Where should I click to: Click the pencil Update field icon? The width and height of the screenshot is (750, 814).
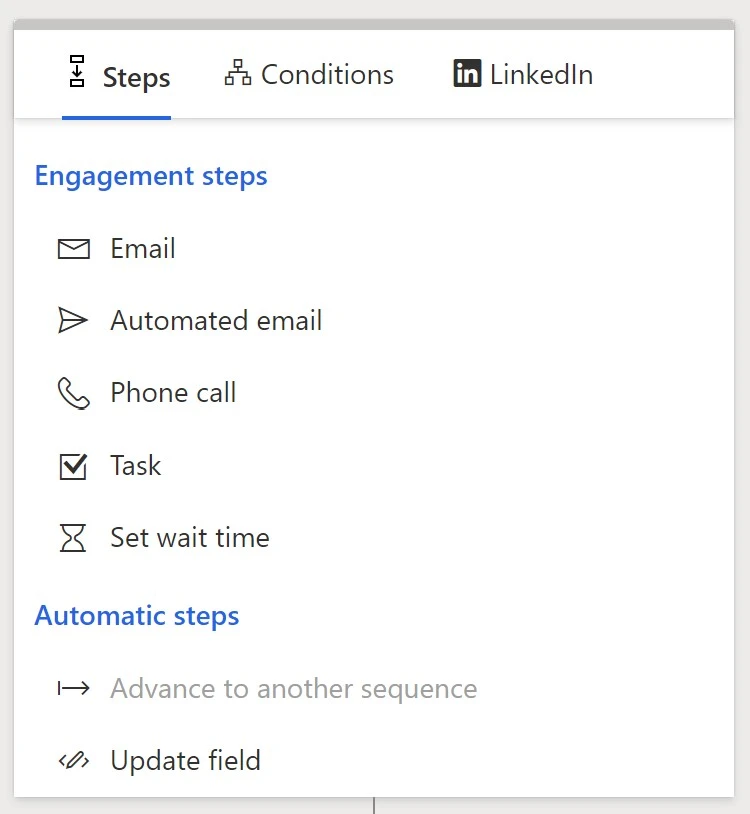point(74,761)
